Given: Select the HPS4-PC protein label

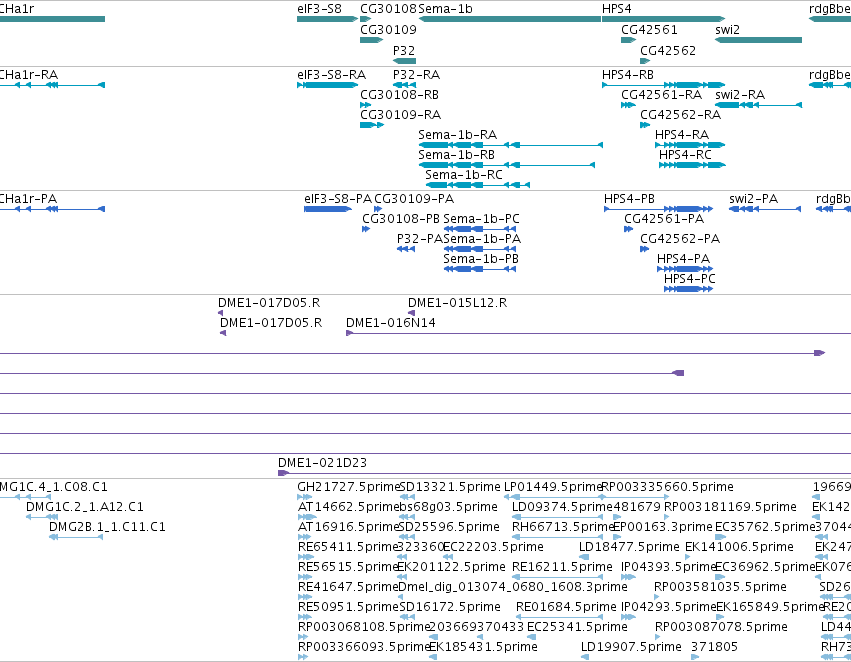Looking at the screenshot, I should point(689,279).
